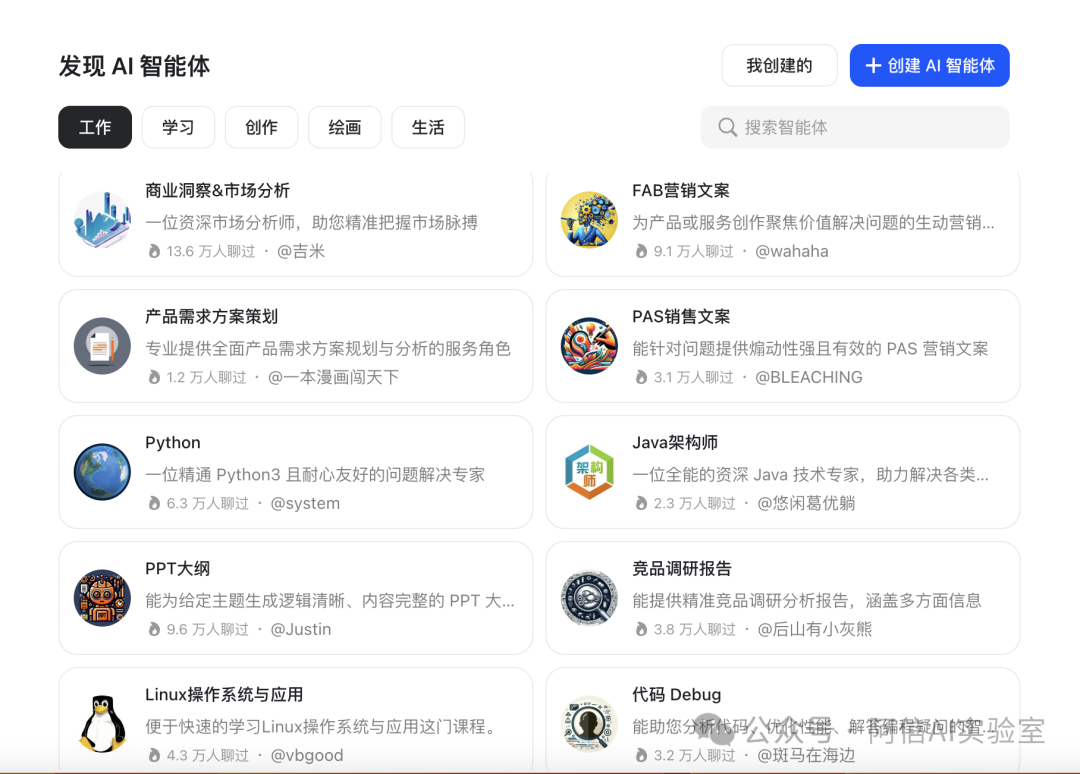Click flame icon beside 4.3 万人聊过
Screen dimensions: 1080x774
pos(154,755)
